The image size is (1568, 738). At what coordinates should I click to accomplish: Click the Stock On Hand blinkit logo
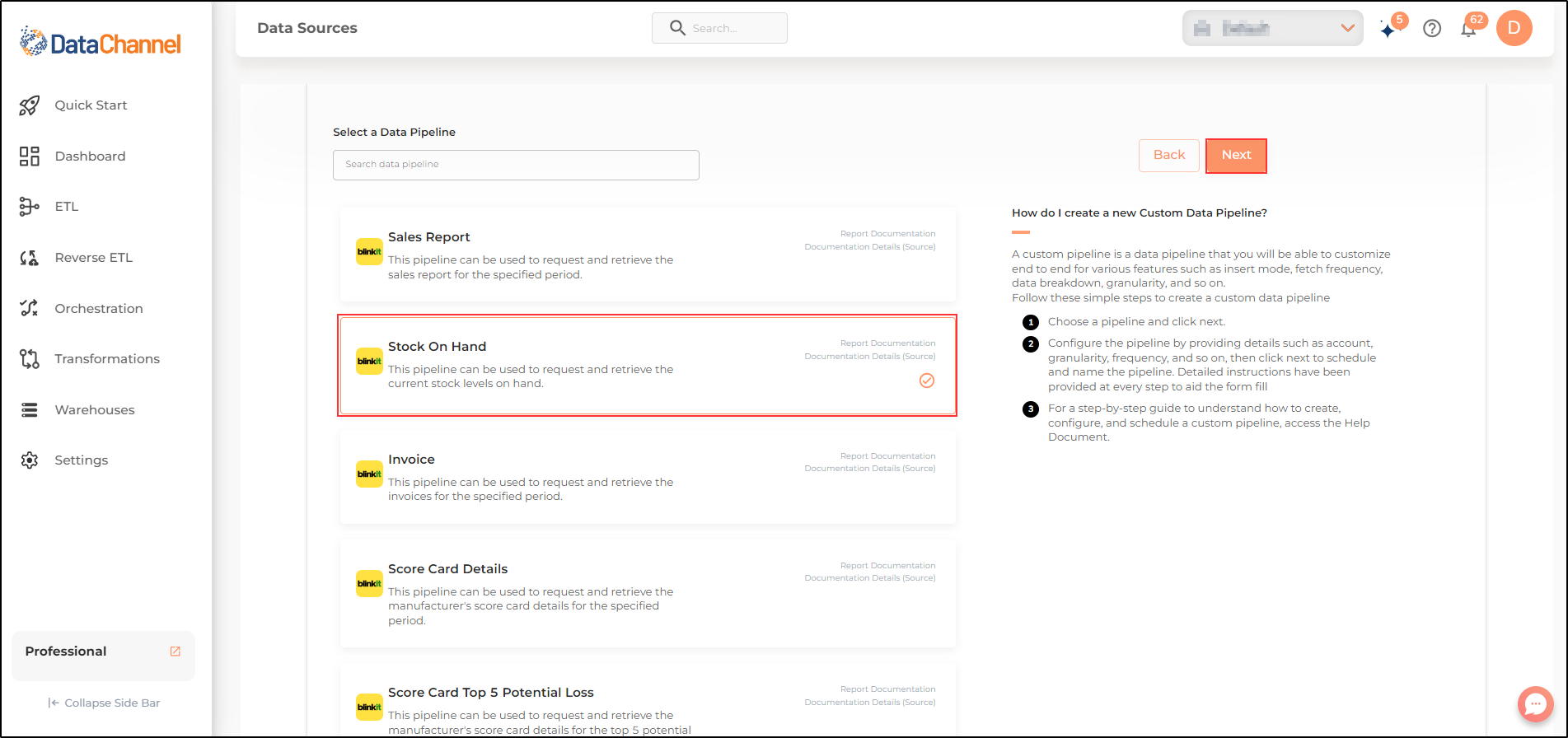coord(369,362)
